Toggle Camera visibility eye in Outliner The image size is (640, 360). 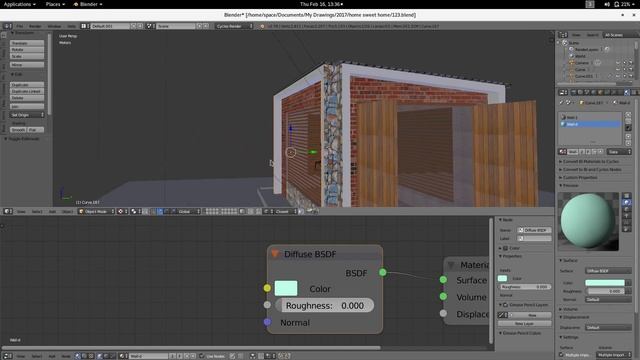[x=618, y=63]
